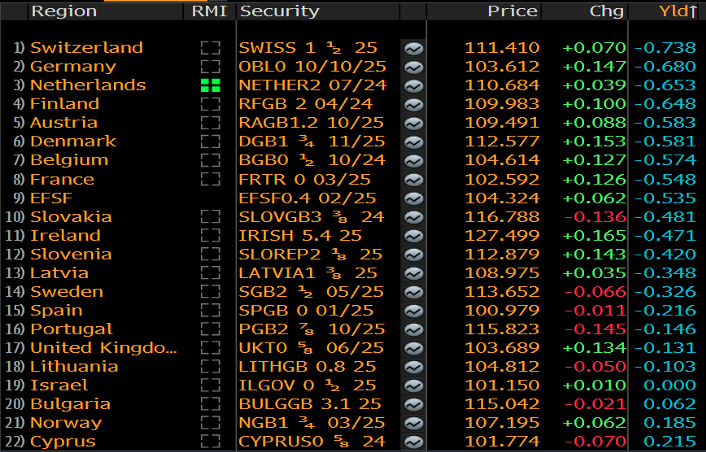Open chart icon for LITHGB 0.8 25

[x=413, y=367]
